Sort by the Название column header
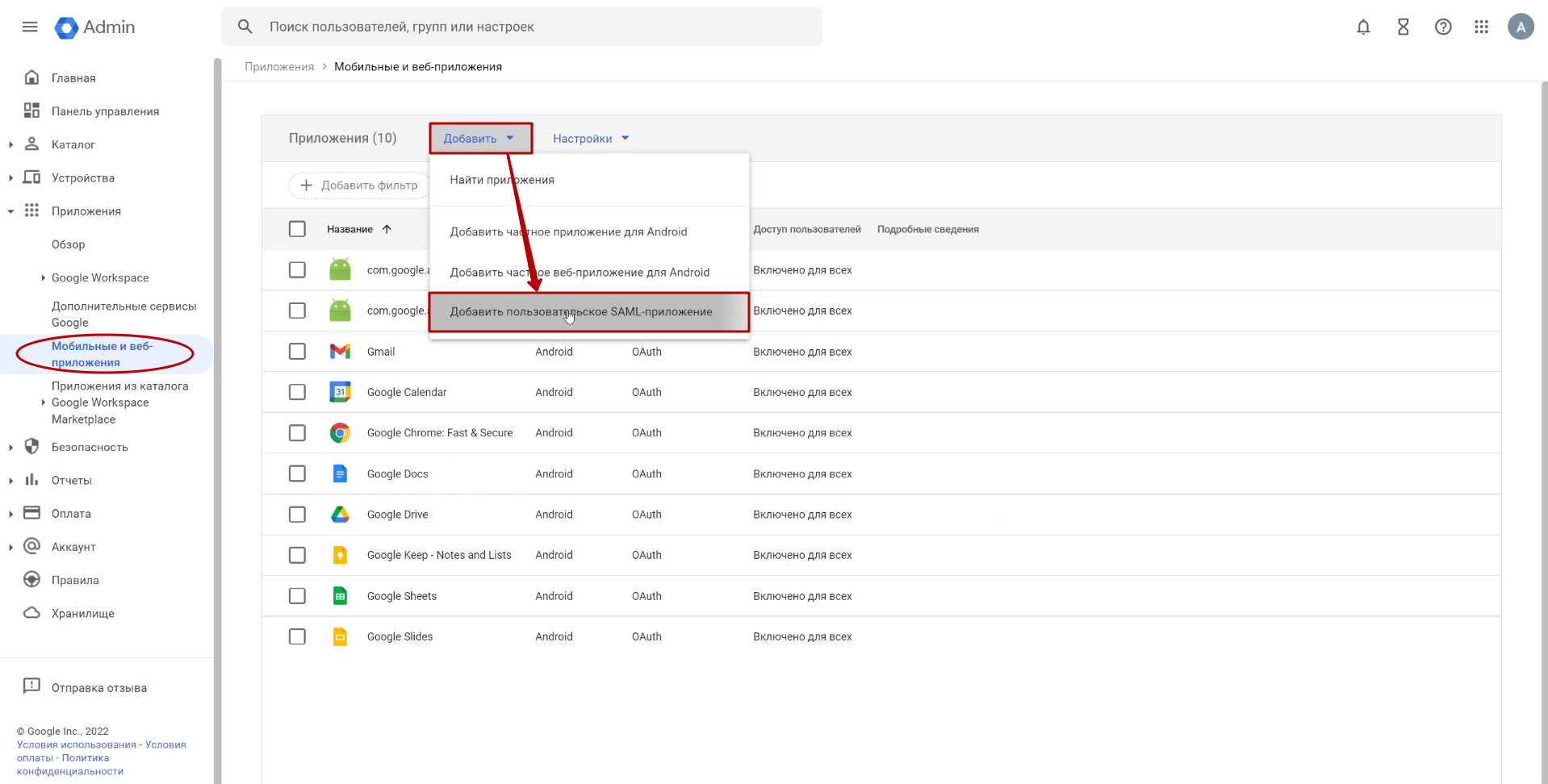 pyautogui.click(x=350, y=230)
